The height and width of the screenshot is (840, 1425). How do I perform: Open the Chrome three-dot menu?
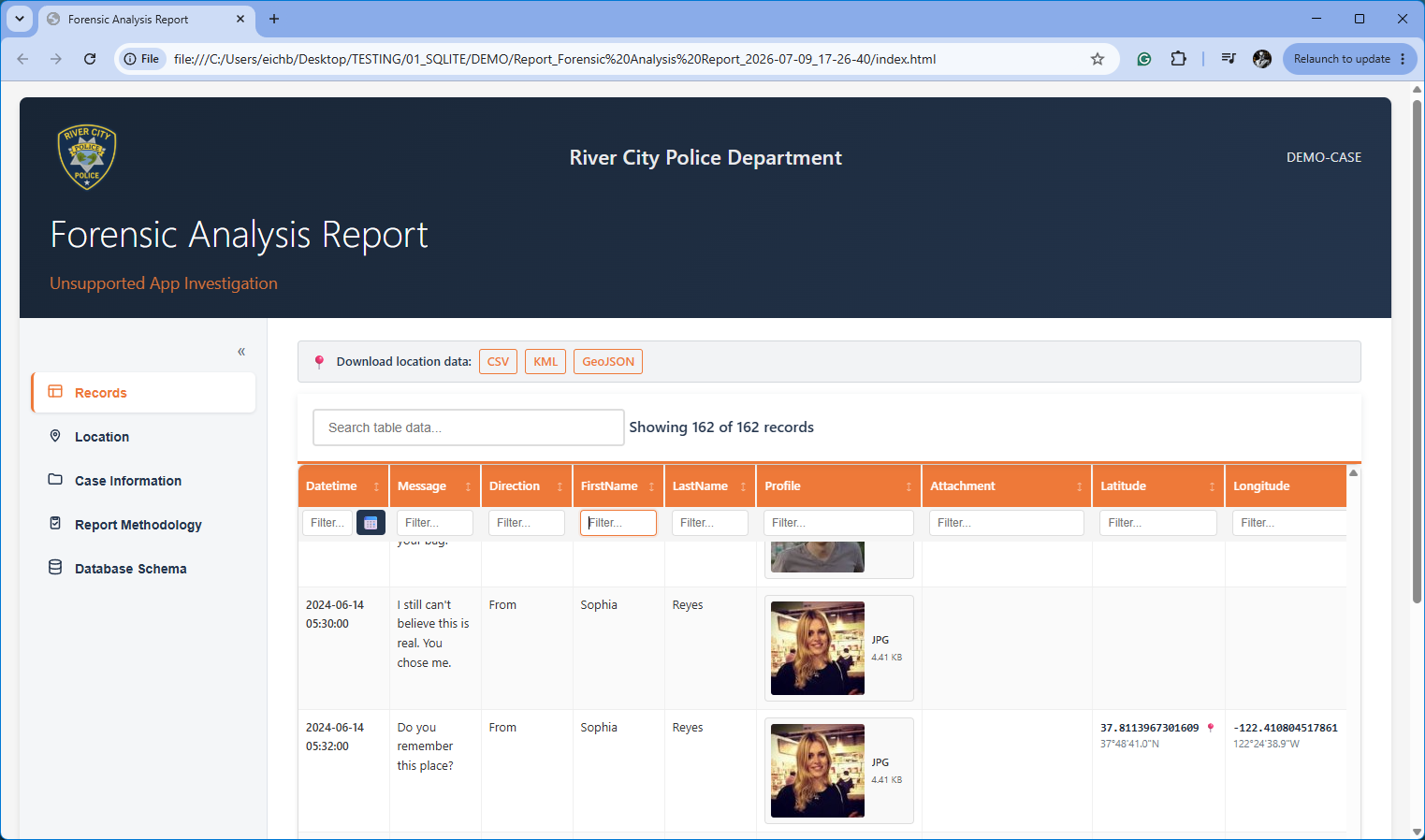click(x=1403, y=59)
